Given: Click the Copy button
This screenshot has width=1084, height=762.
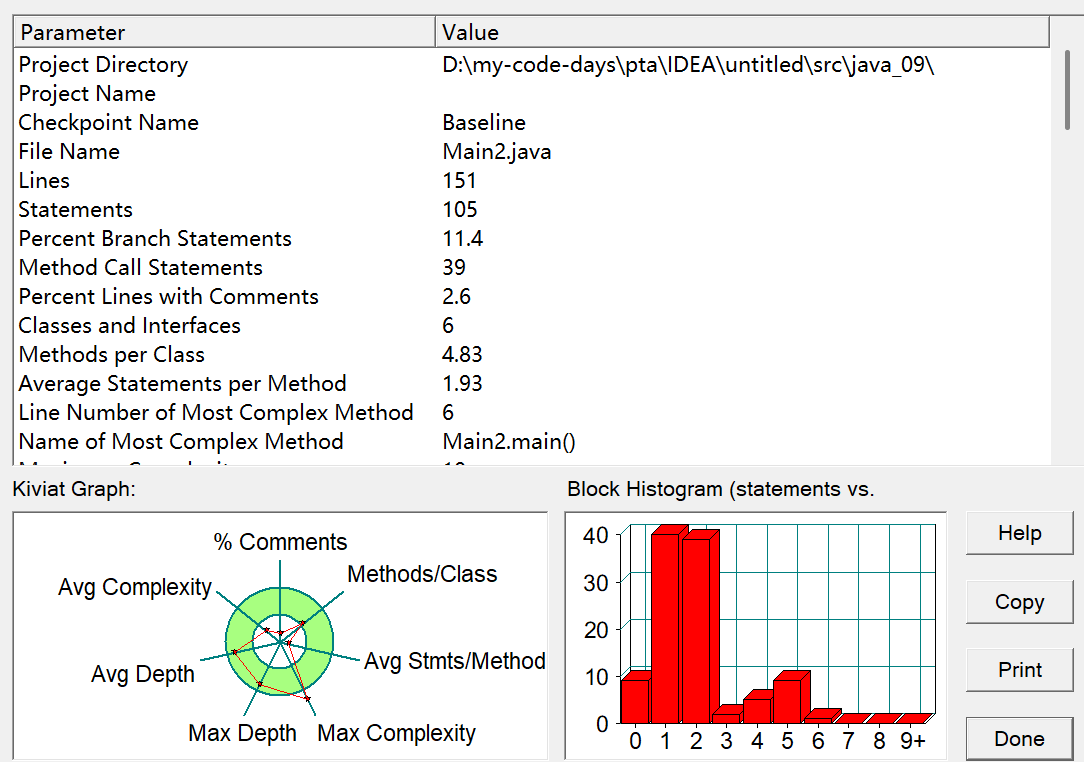Looking at the screenshot, I should (1019, 602).
